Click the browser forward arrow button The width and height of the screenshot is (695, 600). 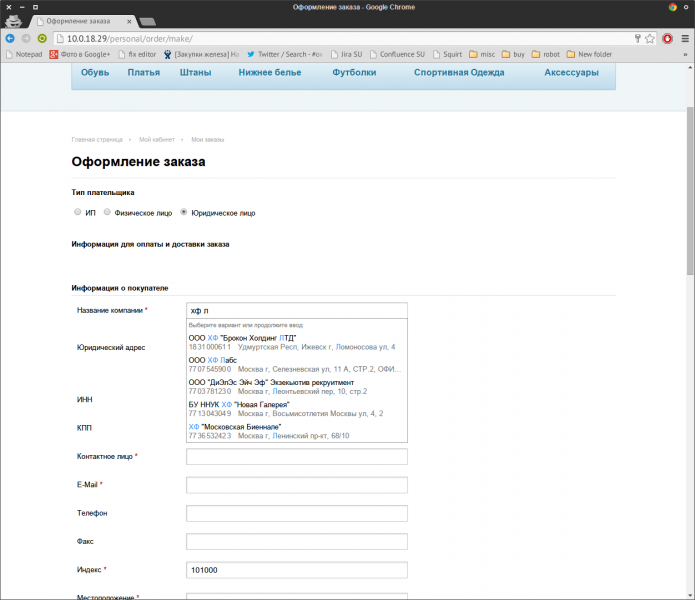25,38
